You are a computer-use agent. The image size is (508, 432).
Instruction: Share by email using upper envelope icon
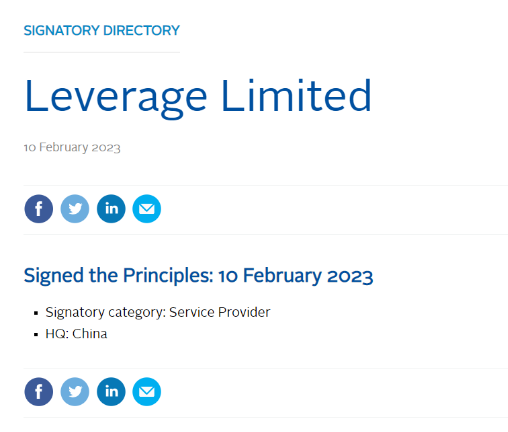[x=147, y=209]
